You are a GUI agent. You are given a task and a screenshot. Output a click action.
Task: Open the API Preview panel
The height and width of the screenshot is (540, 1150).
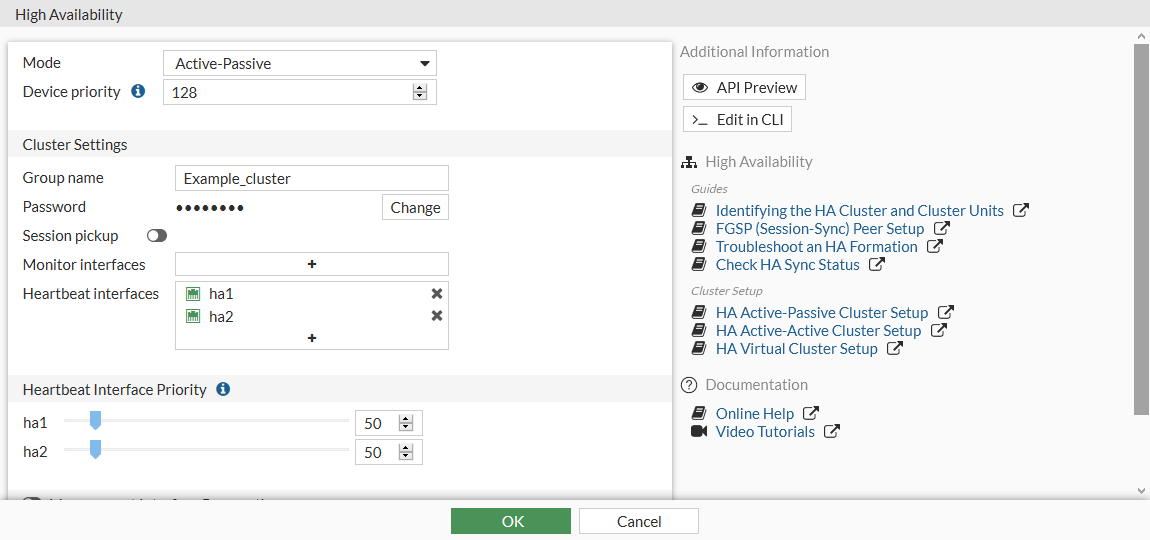pos(744,88)
